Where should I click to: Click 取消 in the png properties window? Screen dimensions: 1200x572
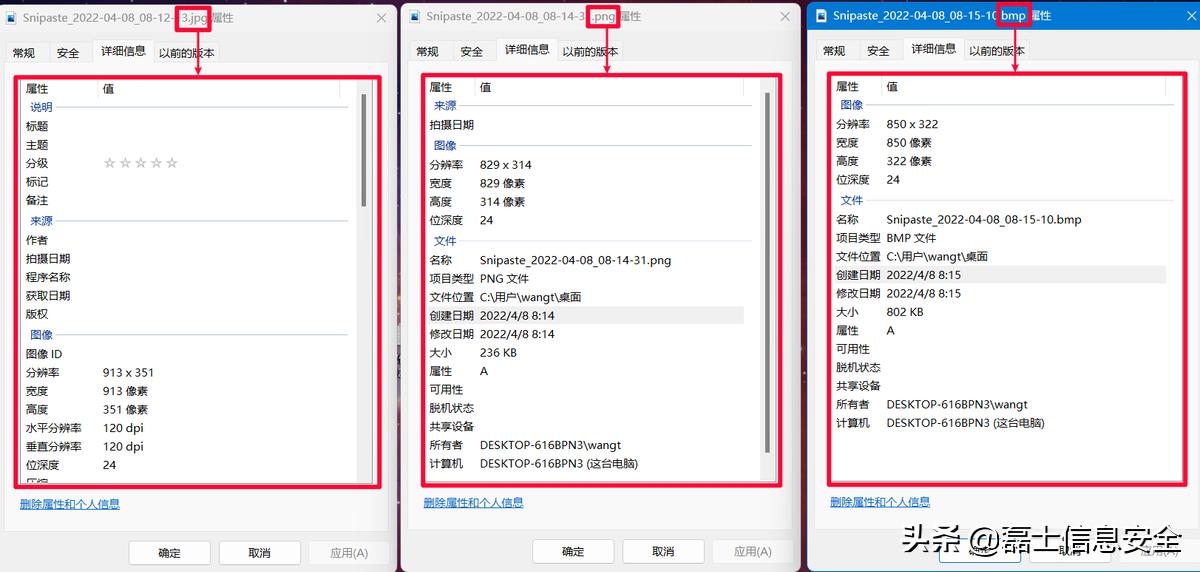pyautogui.click(x=663, y=552)
